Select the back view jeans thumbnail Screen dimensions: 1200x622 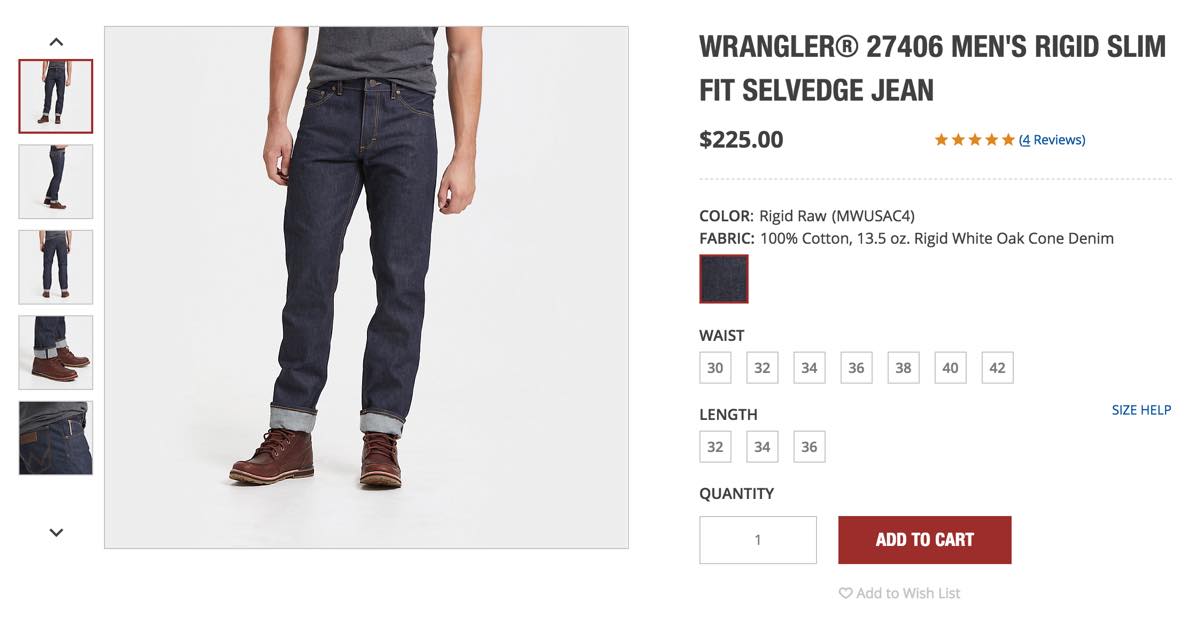click(56, 267)
